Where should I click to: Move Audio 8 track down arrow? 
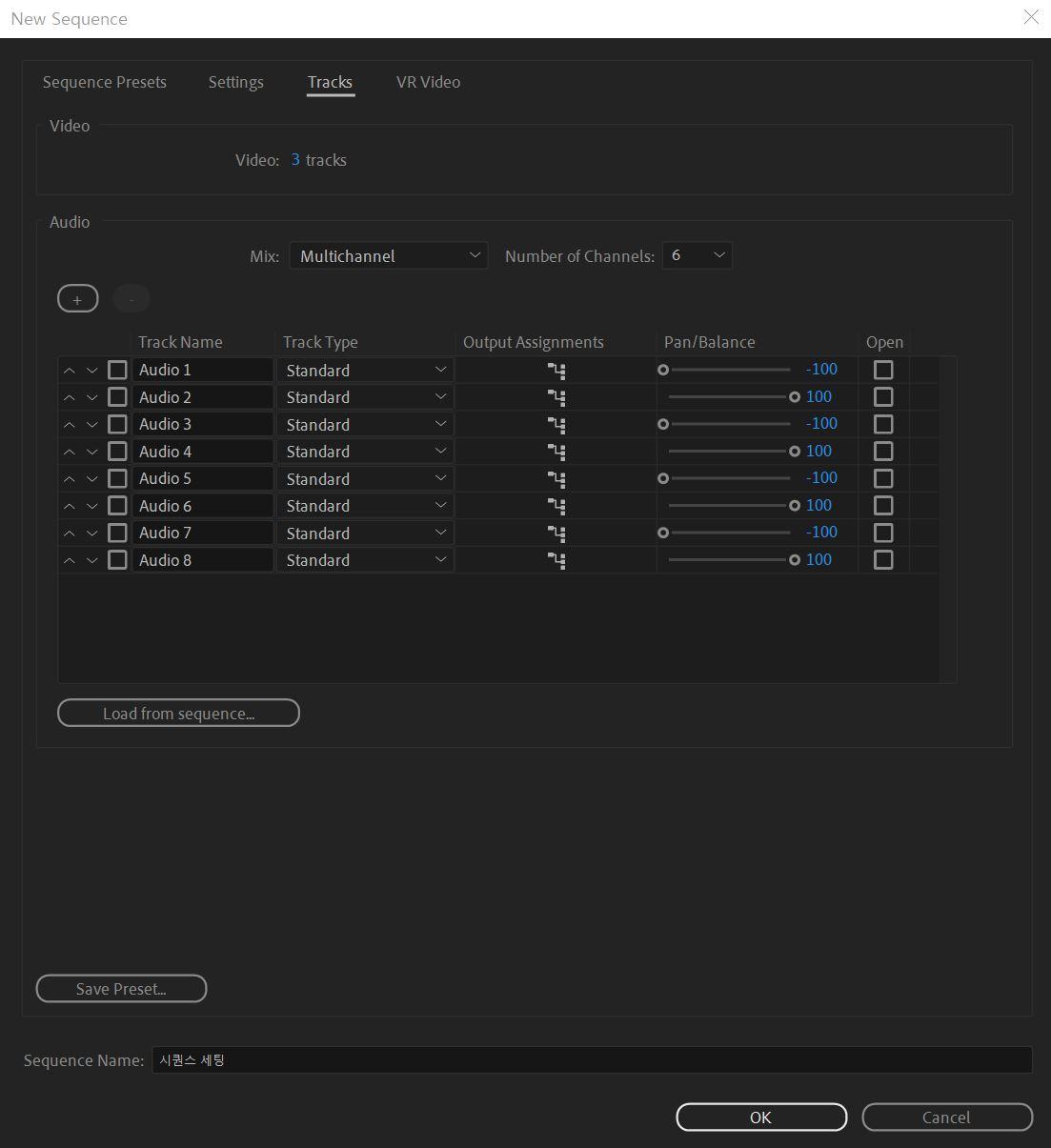pyautogui.click(x=92, y=560)
